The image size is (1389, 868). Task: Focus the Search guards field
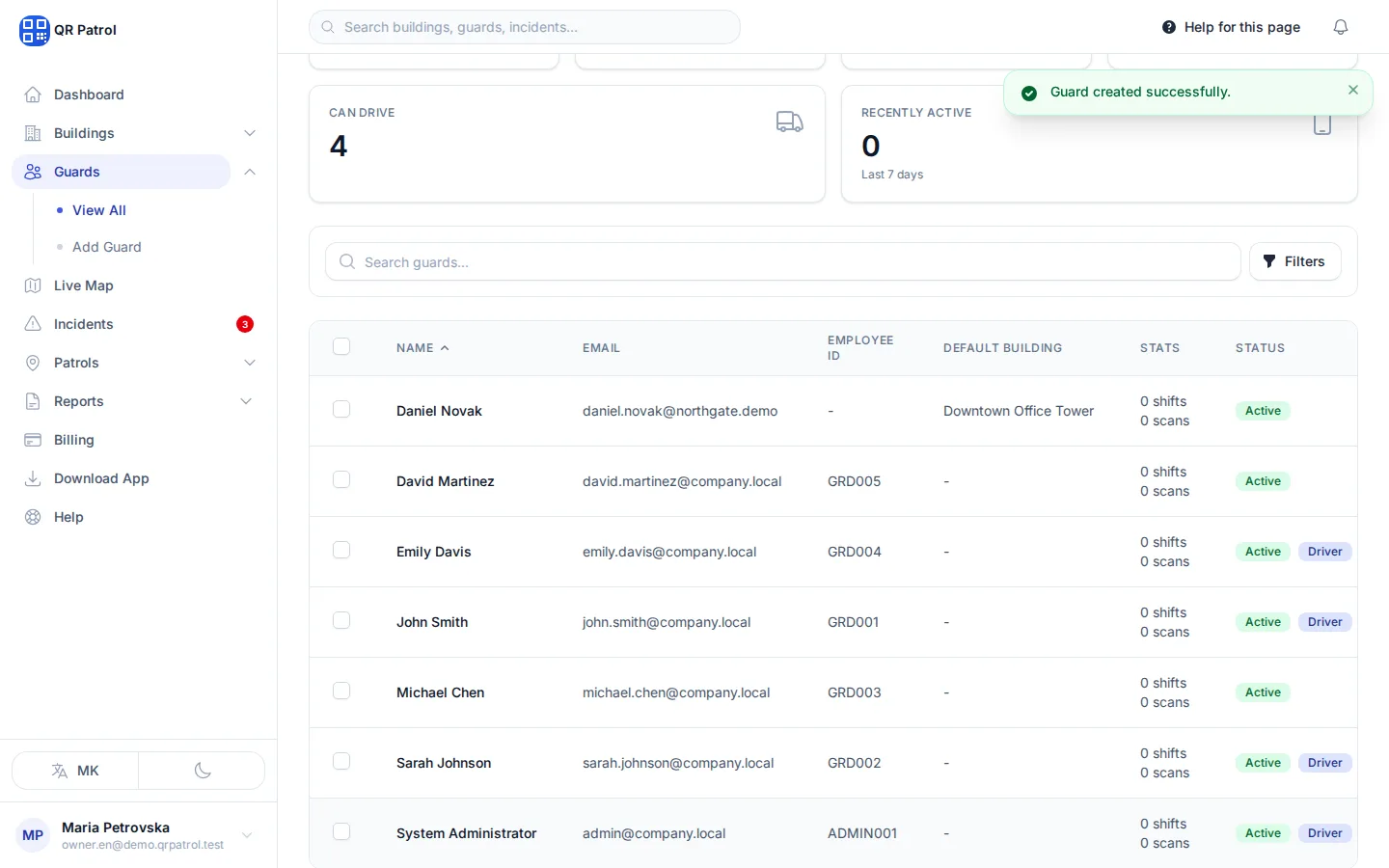(782, 261)
